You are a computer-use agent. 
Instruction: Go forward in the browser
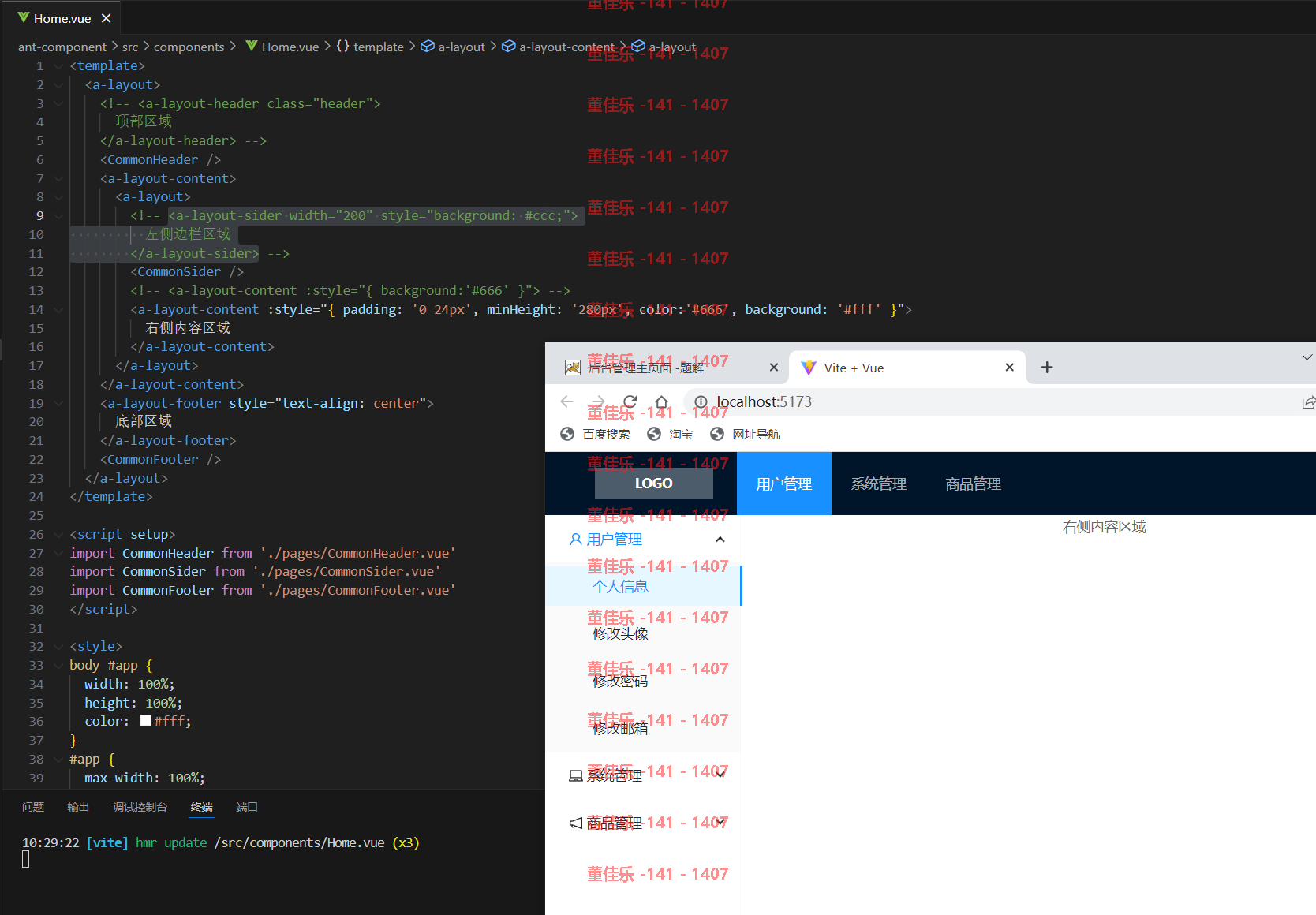(599, 401)
